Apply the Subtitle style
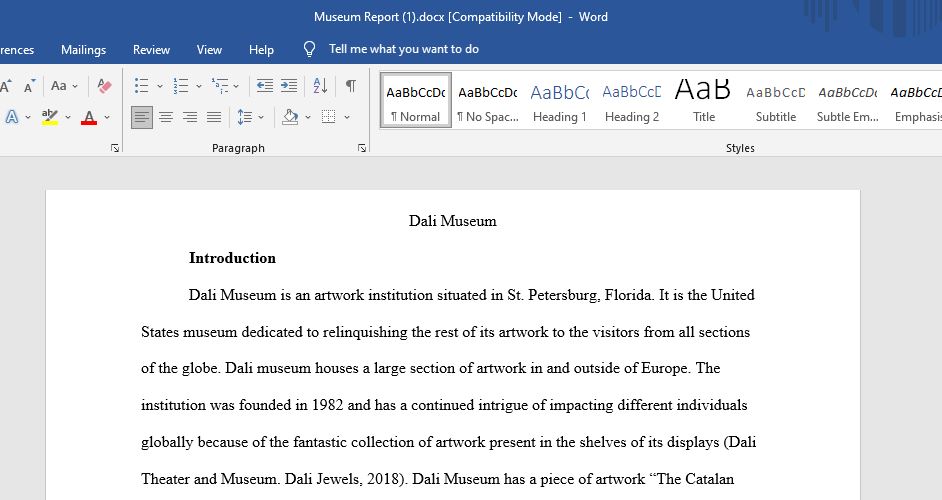Image resolution: width=942 pixels, height=500 pixels. point(776,100)
